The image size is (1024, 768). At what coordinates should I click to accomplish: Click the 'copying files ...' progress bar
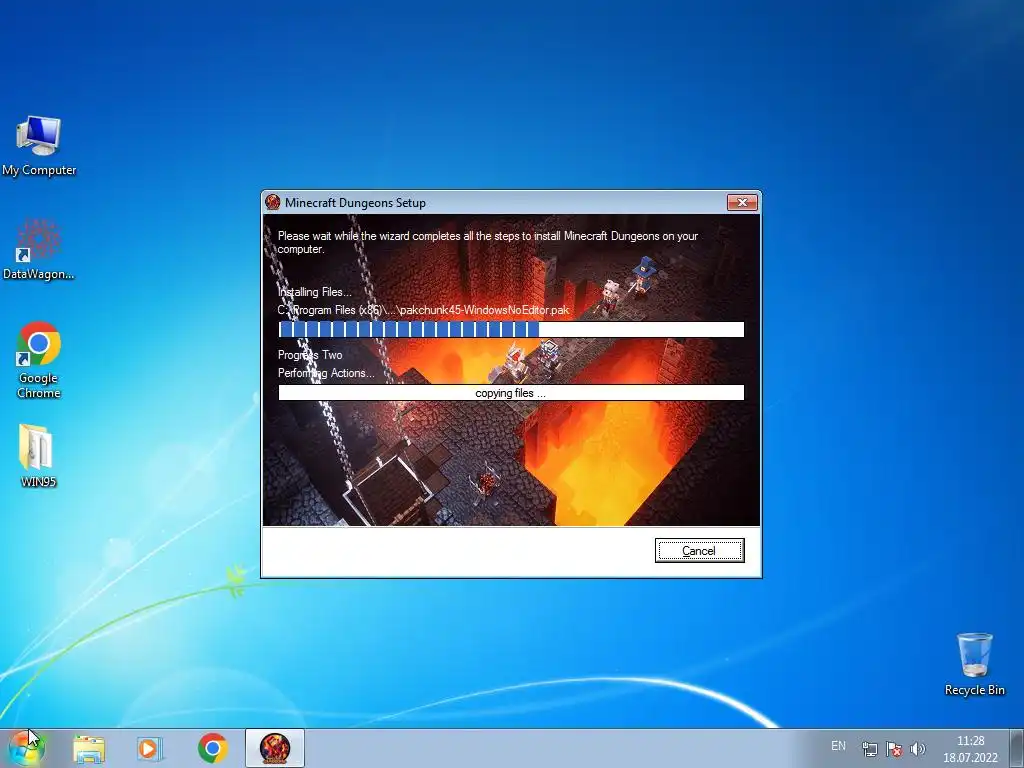click(511, 392)
